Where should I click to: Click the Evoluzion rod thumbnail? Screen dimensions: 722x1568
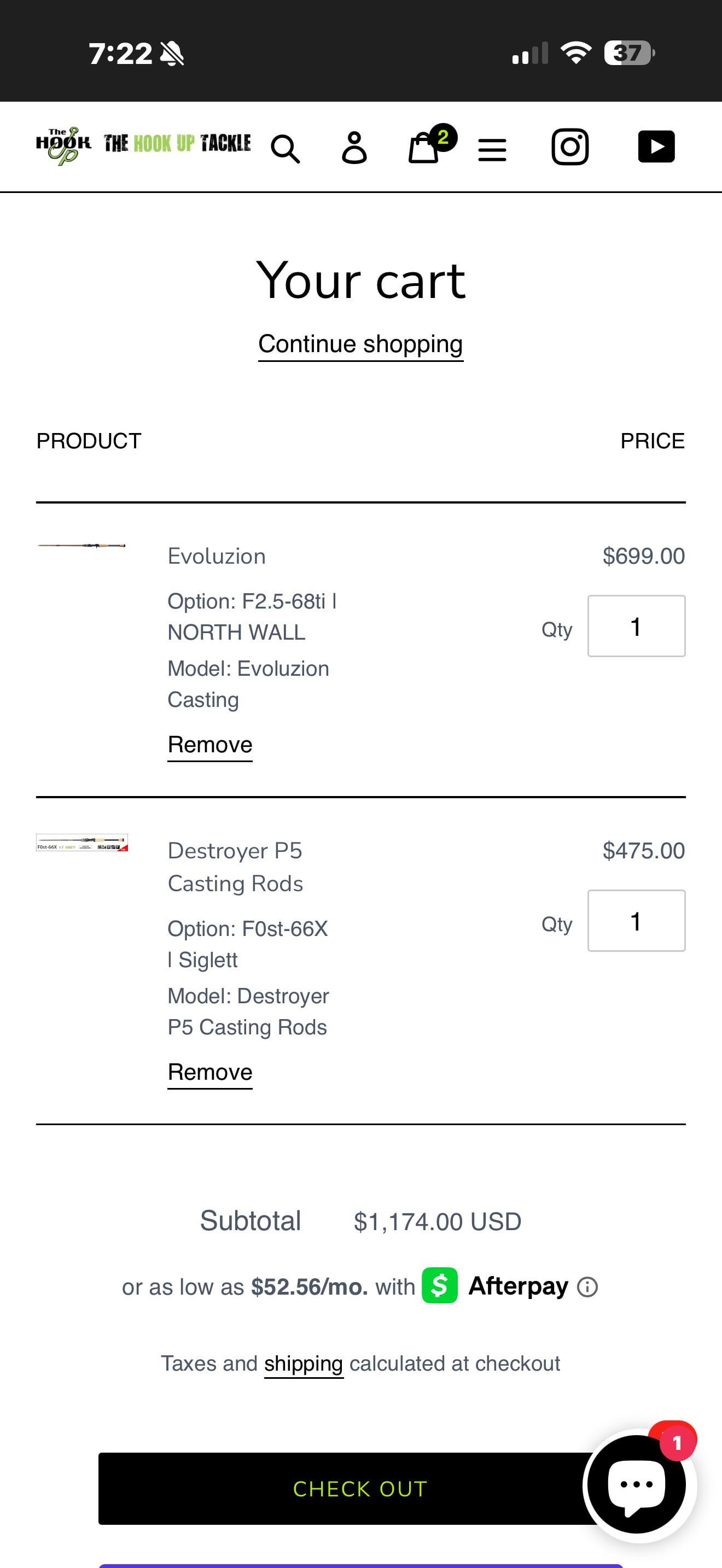[x=81, y=546]
